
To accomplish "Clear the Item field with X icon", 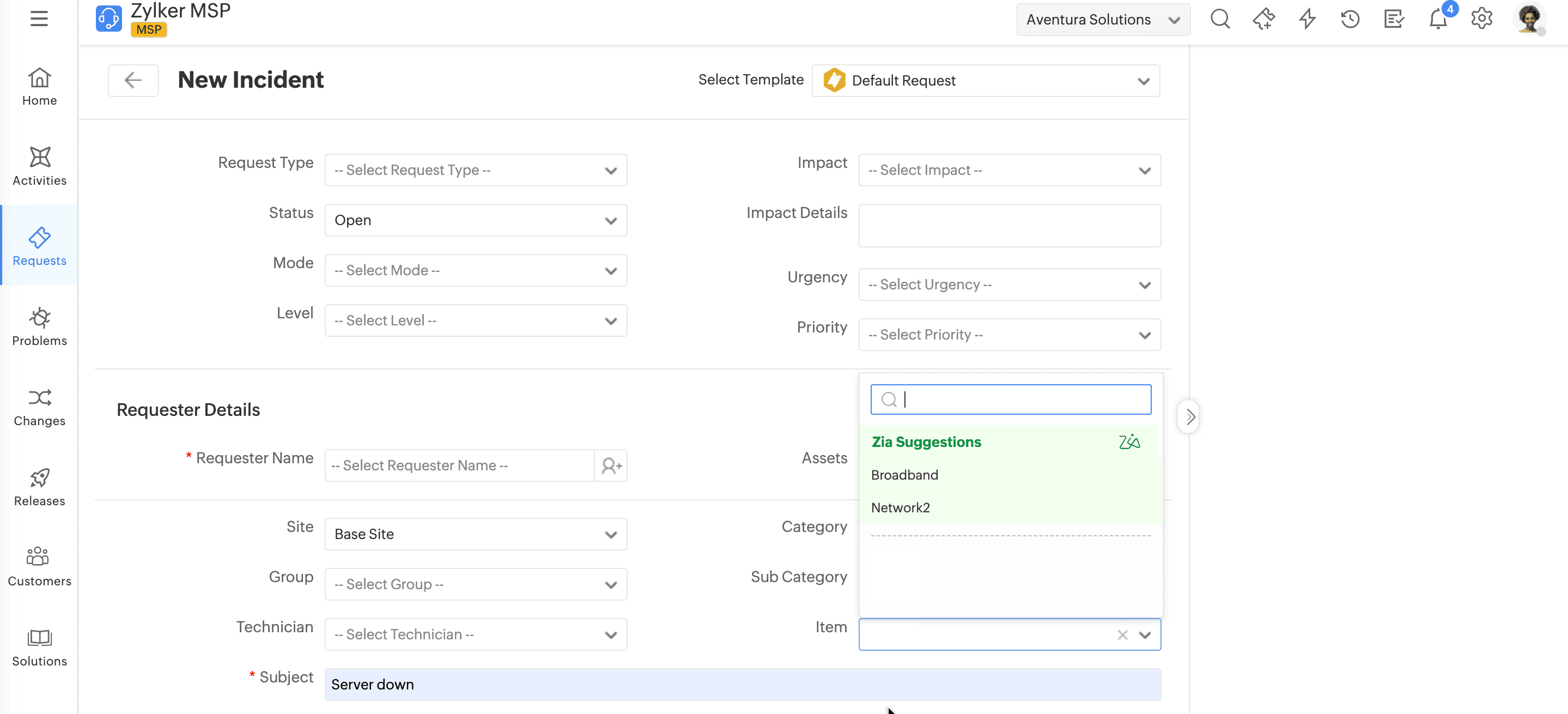I will click(1122, 635).
